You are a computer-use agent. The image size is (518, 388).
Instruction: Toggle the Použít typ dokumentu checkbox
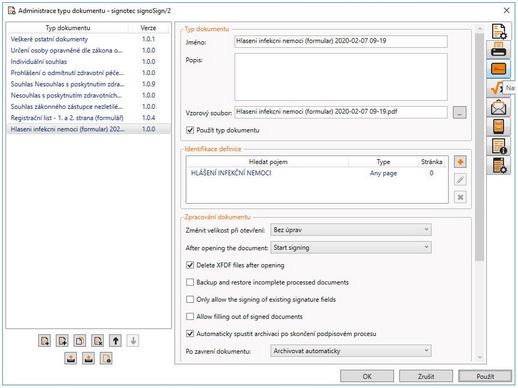click(x=190, y=130)
